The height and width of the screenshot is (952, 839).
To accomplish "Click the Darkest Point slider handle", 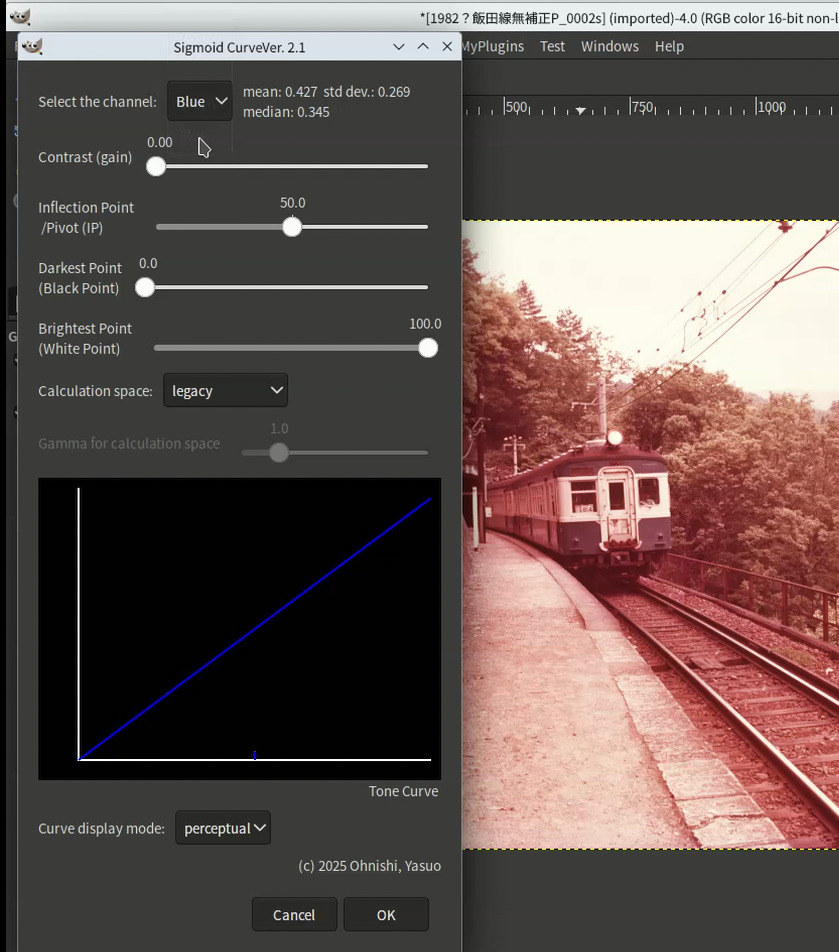I will [145, 288].
